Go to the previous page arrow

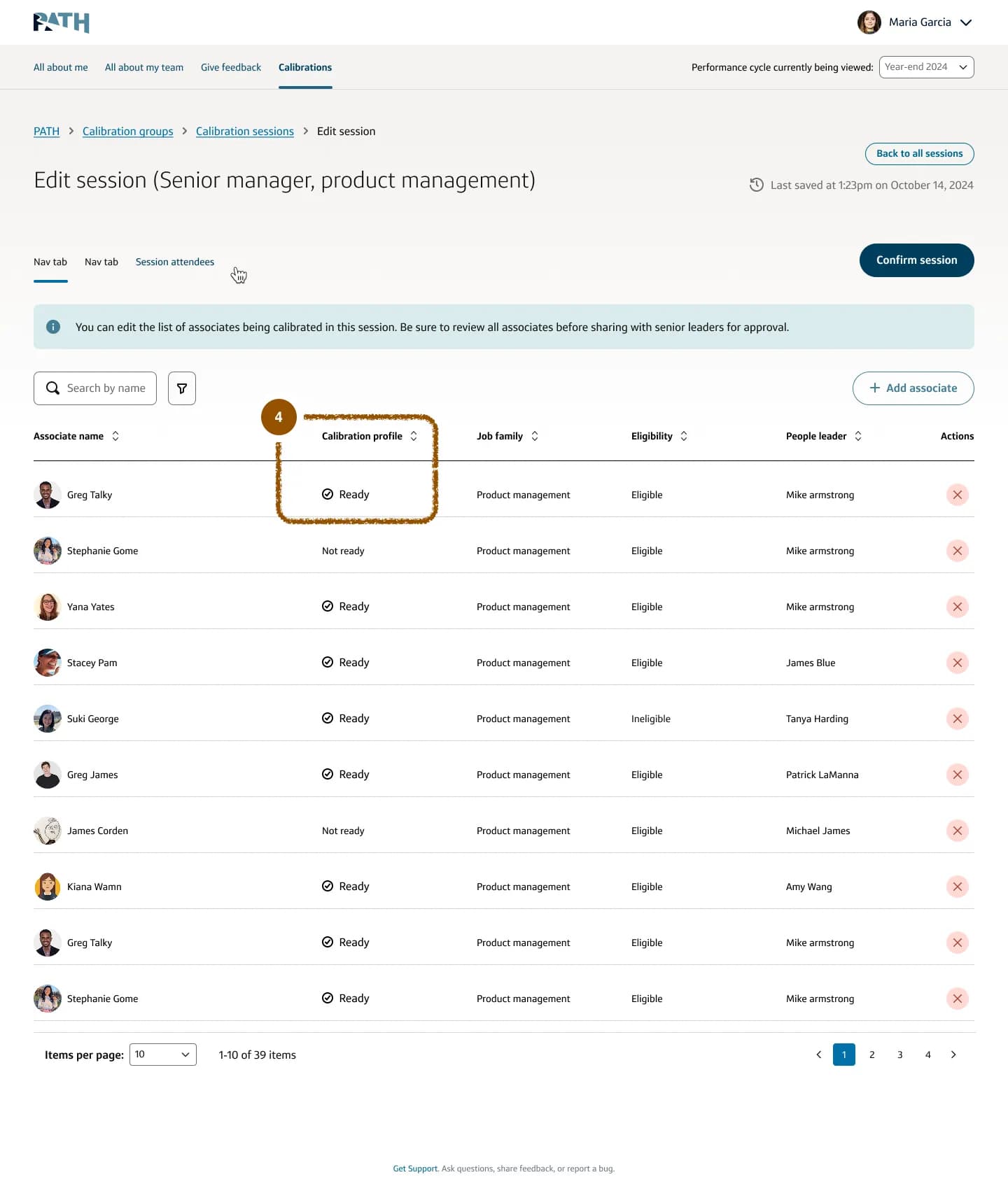(818, 1055)
